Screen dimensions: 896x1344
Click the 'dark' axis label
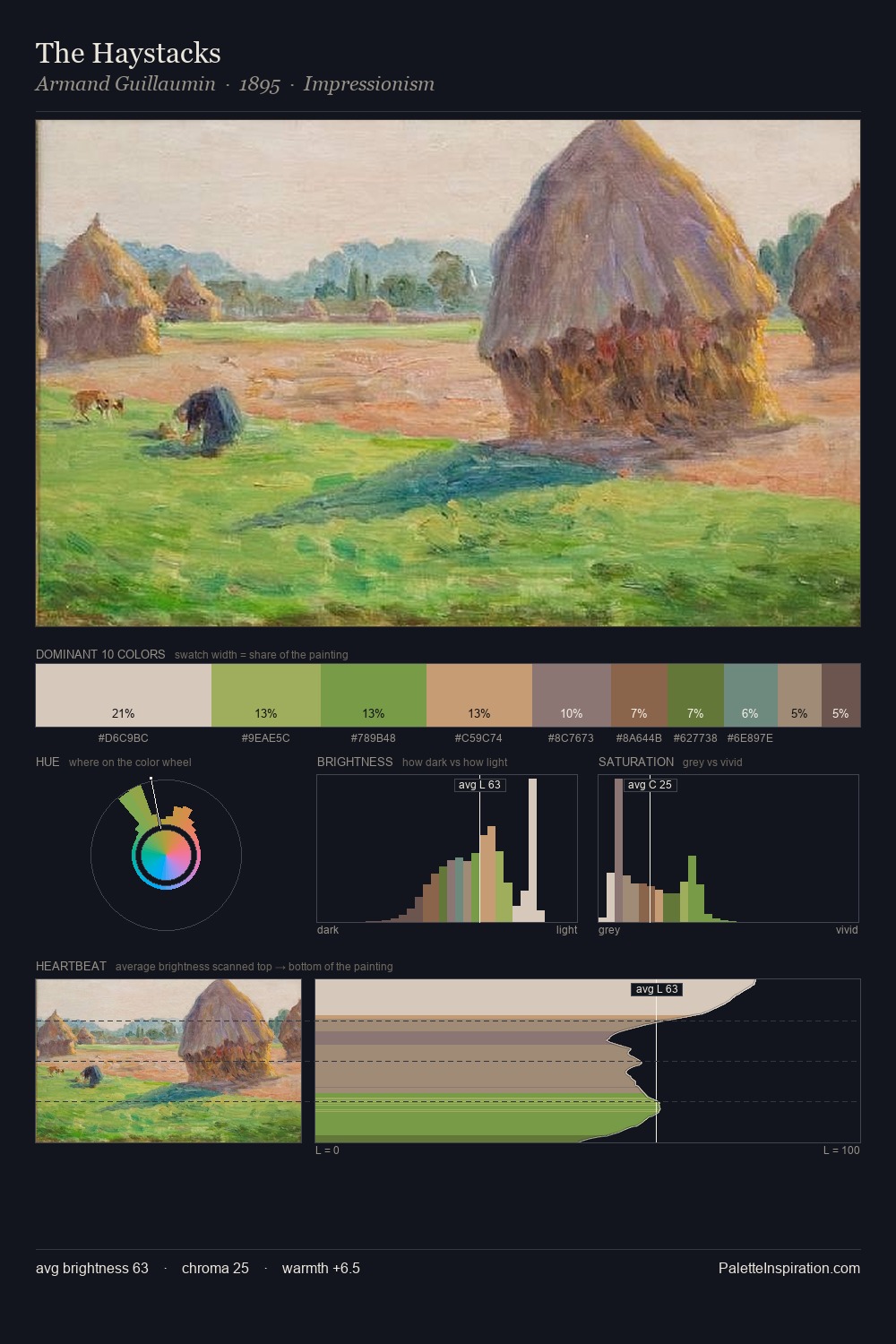pyautogui.click(x=328, y=930)
